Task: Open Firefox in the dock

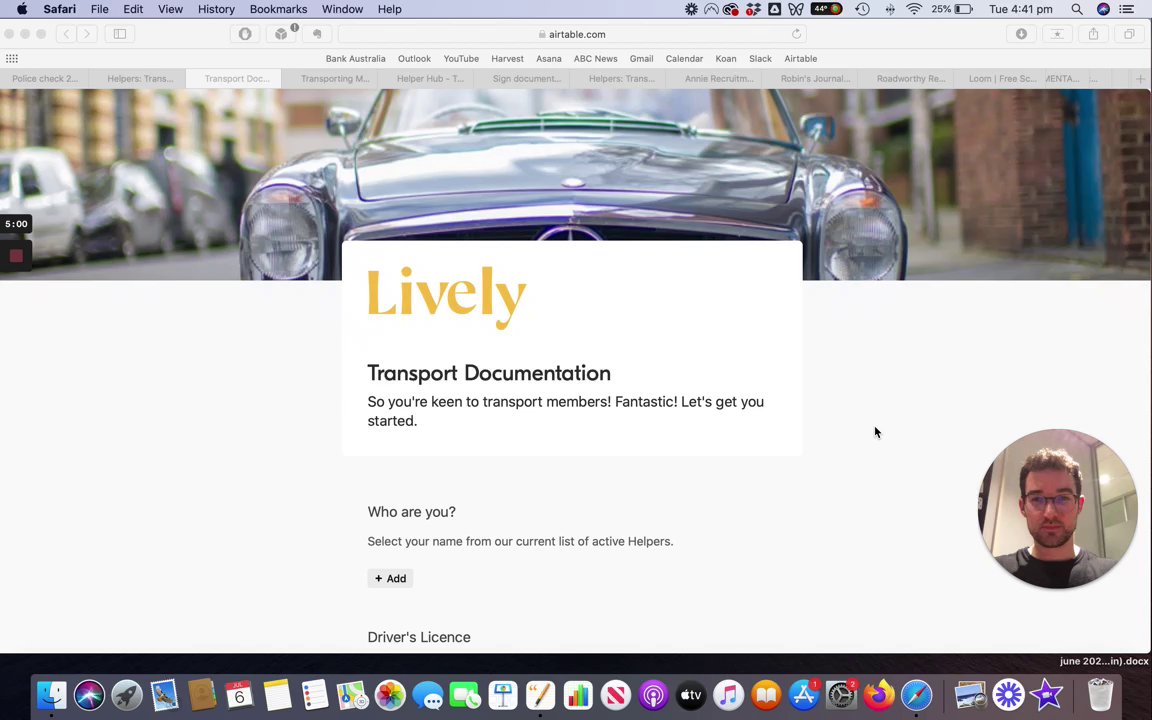Action: (x=879, y=695)
